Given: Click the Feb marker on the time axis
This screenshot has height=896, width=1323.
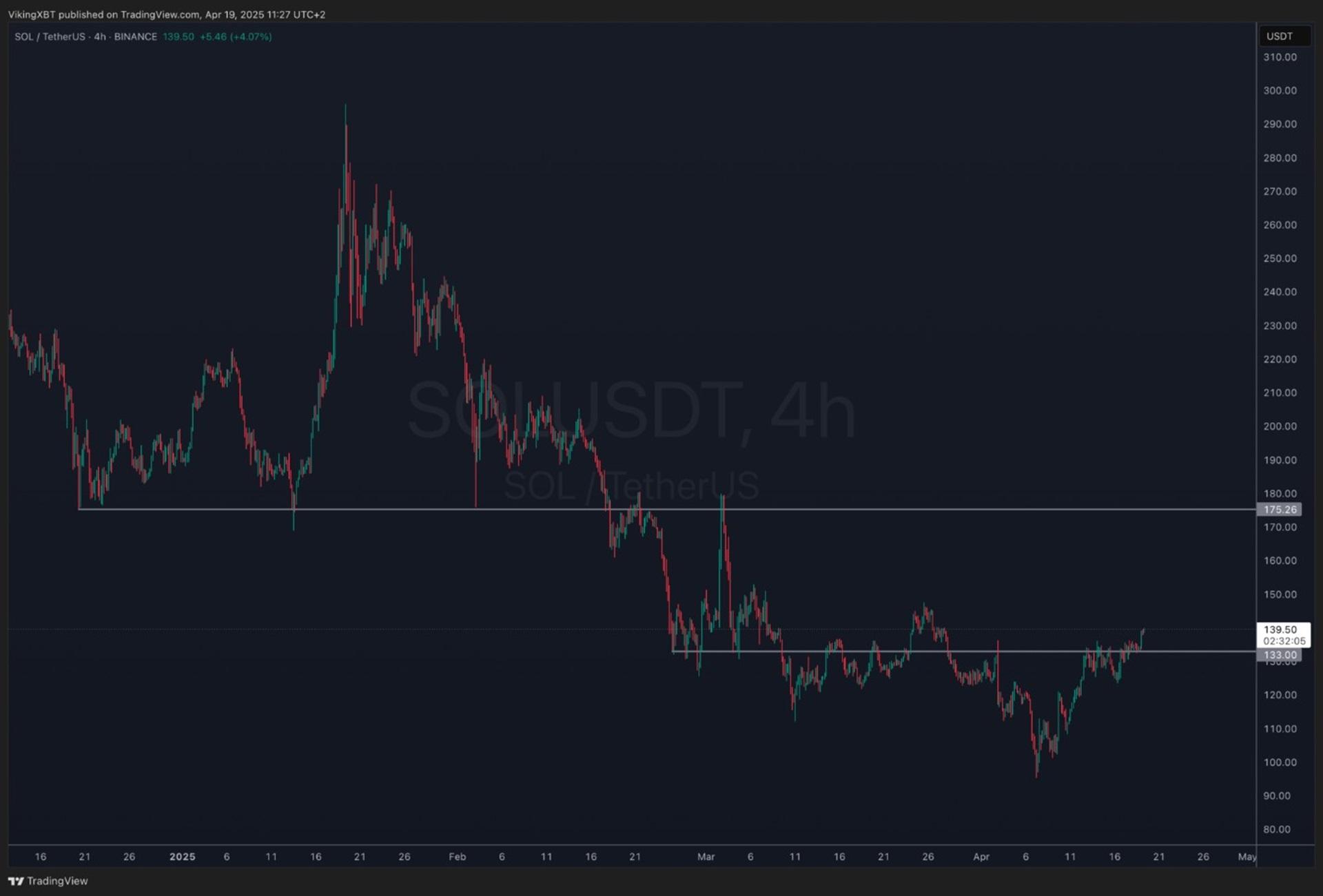Looking at the screenshot, I should click(458, 857).
